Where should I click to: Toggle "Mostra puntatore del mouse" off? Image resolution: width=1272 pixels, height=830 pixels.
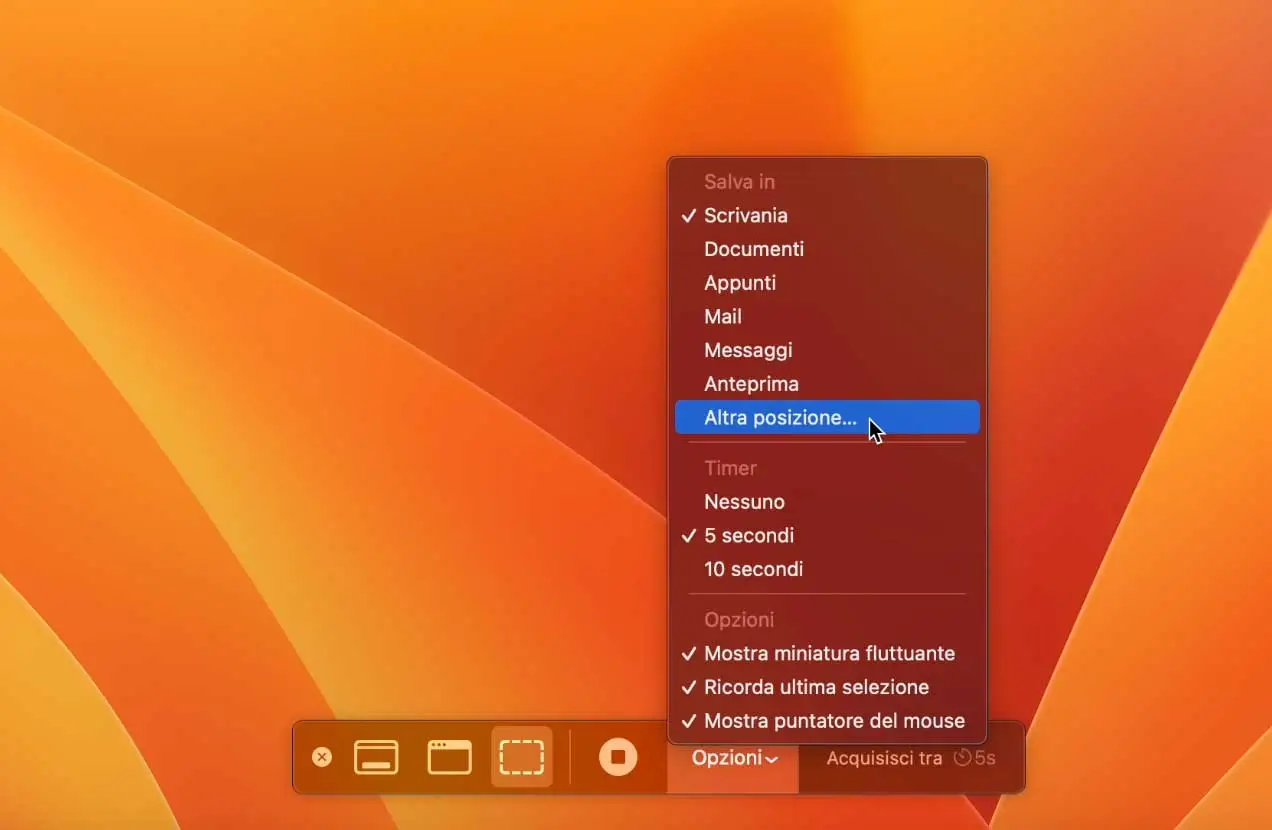834,720
